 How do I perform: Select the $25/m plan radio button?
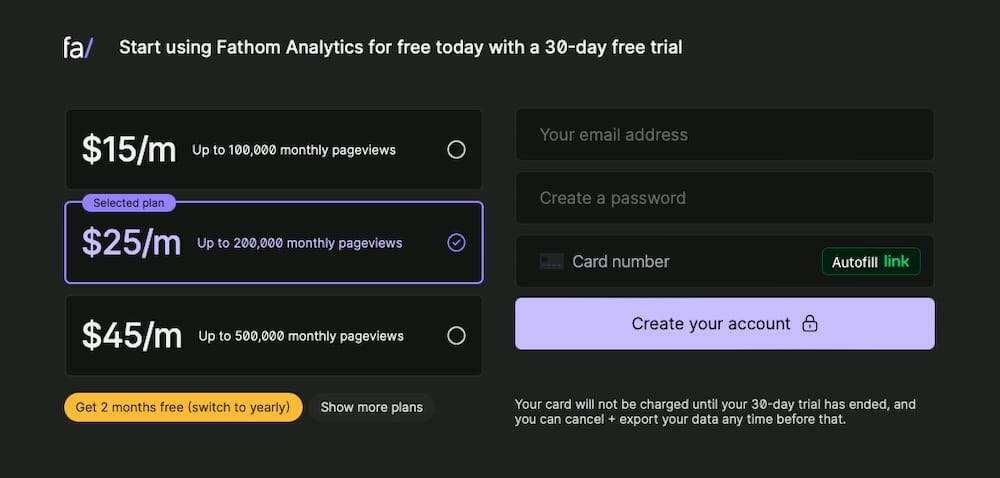point(456,243)
